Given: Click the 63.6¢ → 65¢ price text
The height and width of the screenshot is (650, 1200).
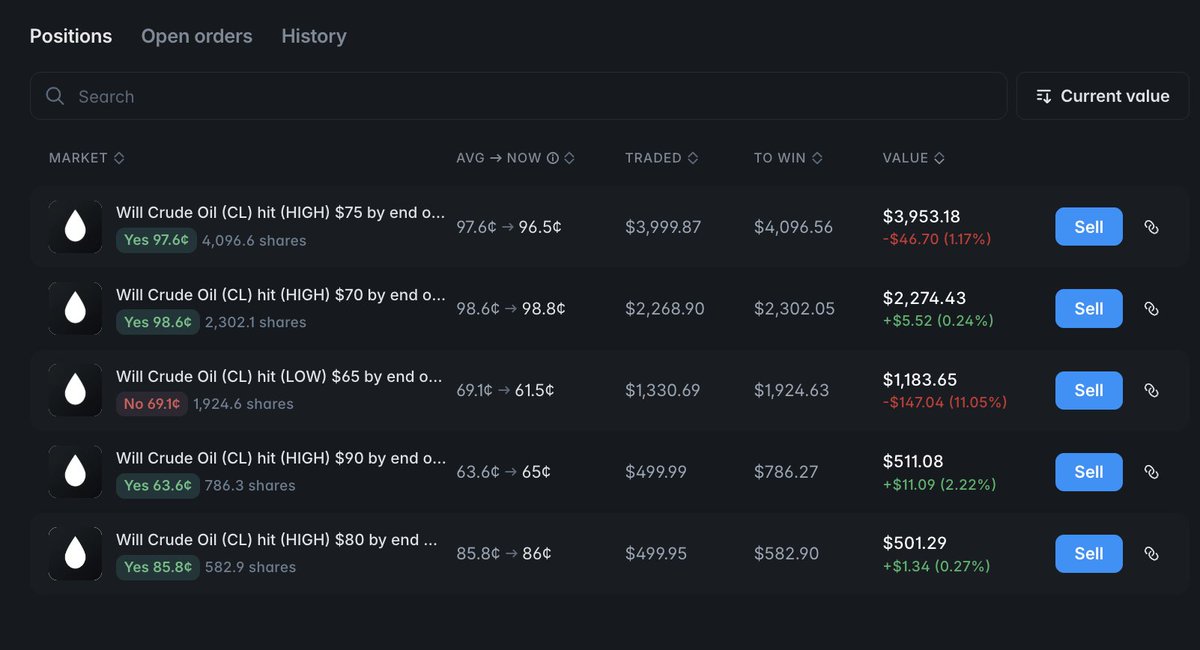Looking at the screenshot, I should pyautogui.click(x=503, y=472).
